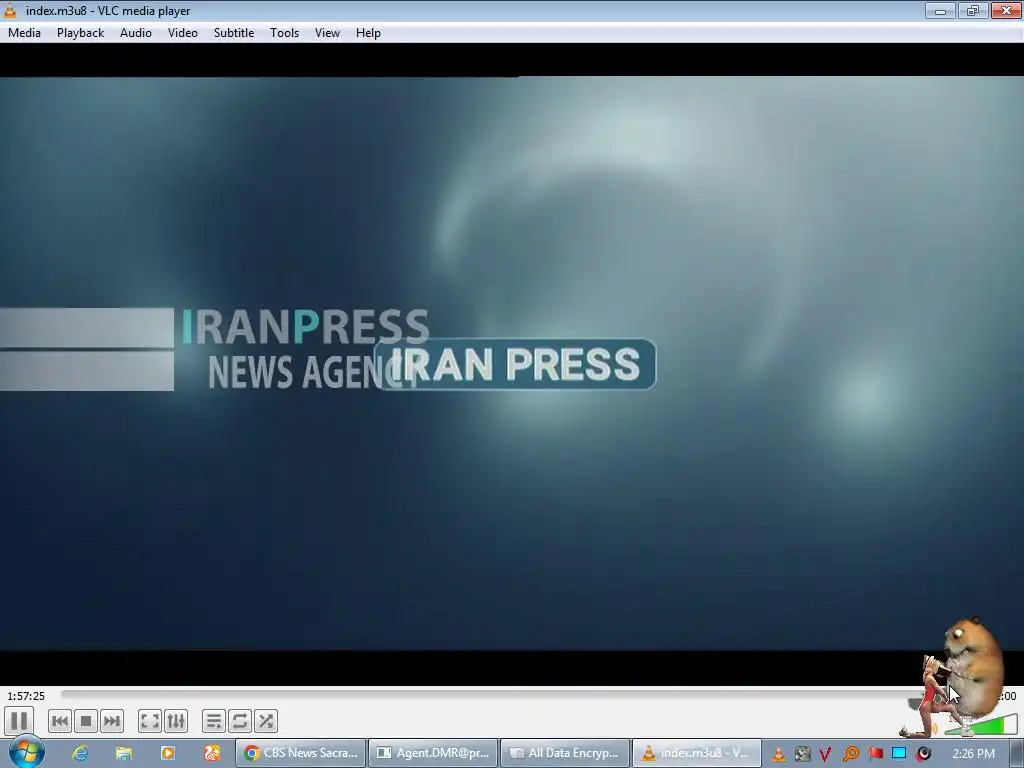The image size is (1024, 768).
Task: Toggle fullscreen video mode
Action: [150, 721]
